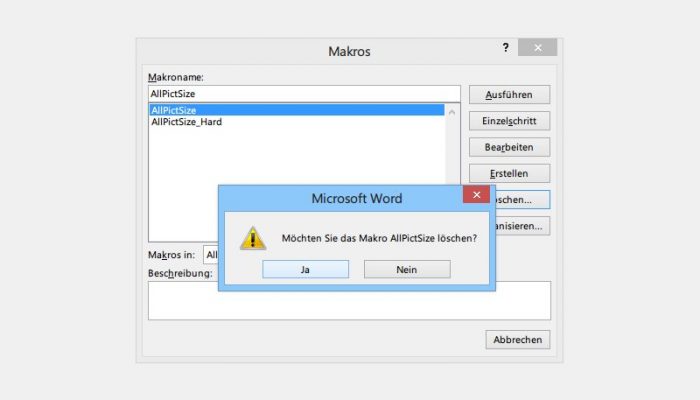Click the partially hidden Löschen button
The width and height of the screenshot is (700, 400).
click(523, 200)
